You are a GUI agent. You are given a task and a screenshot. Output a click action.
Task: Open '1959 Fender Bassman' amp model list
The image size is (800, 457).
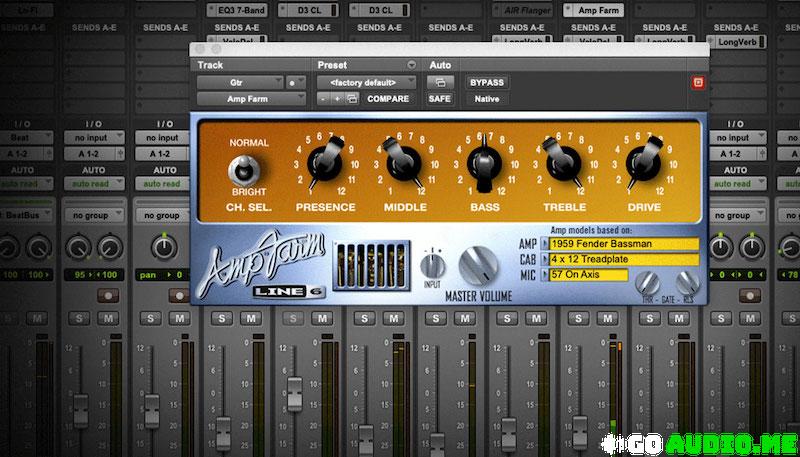click(624, 244)
